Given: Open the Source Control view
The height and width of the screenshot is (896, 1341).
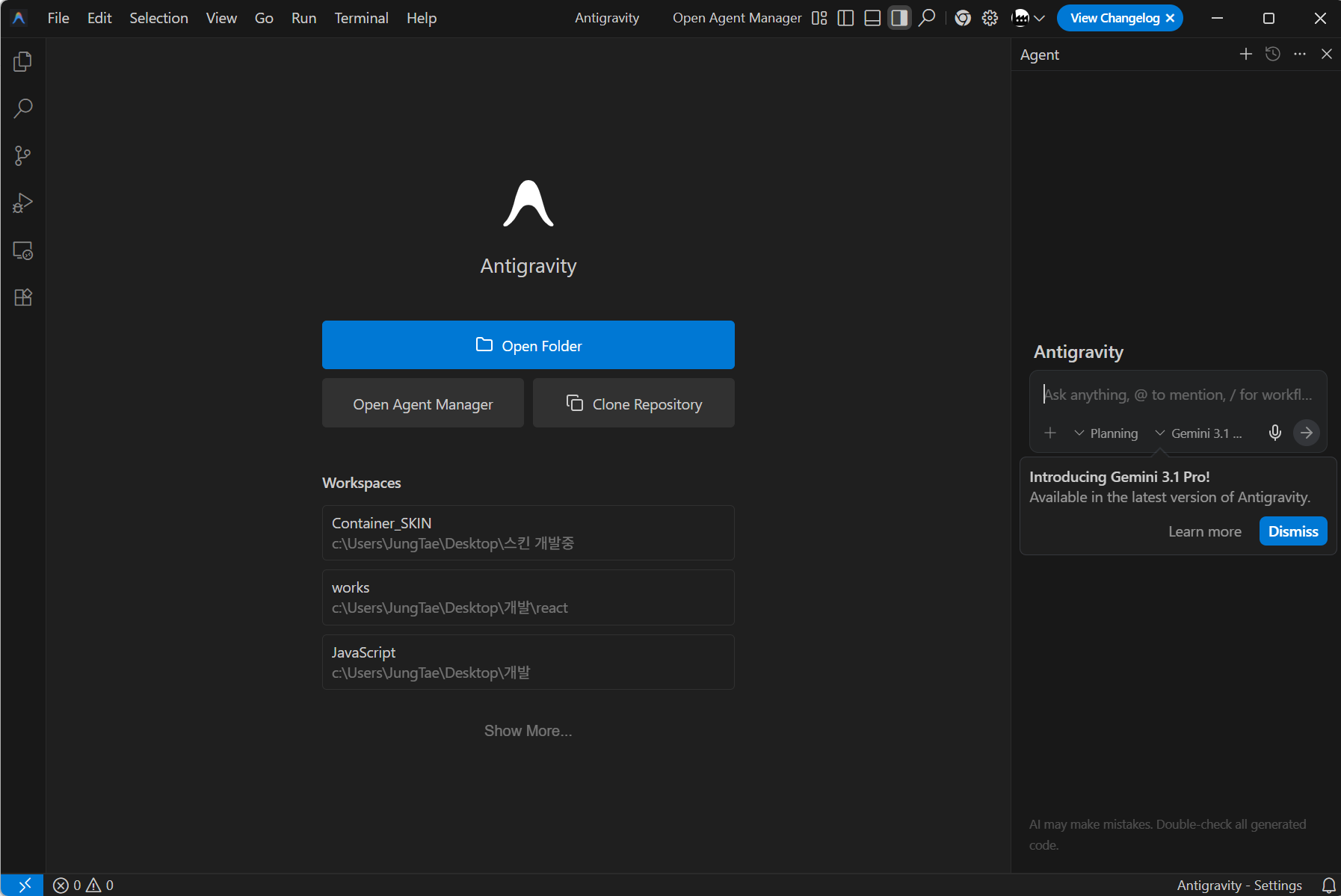Looking at the screenshot, I should [x=22, y=155].
